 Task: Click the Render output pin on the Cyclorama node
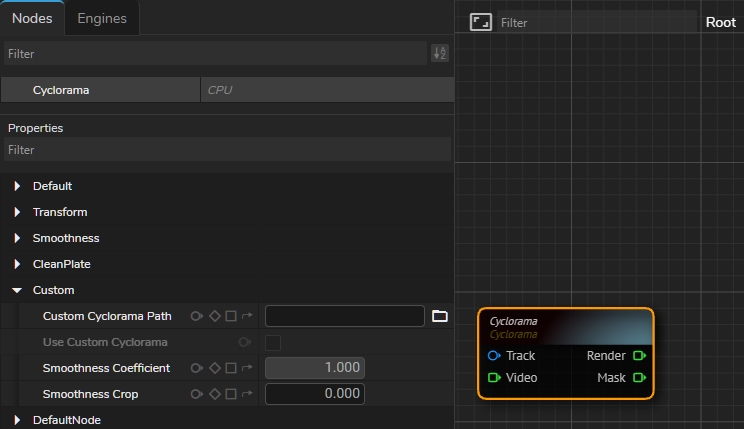[x=639, y=356]
